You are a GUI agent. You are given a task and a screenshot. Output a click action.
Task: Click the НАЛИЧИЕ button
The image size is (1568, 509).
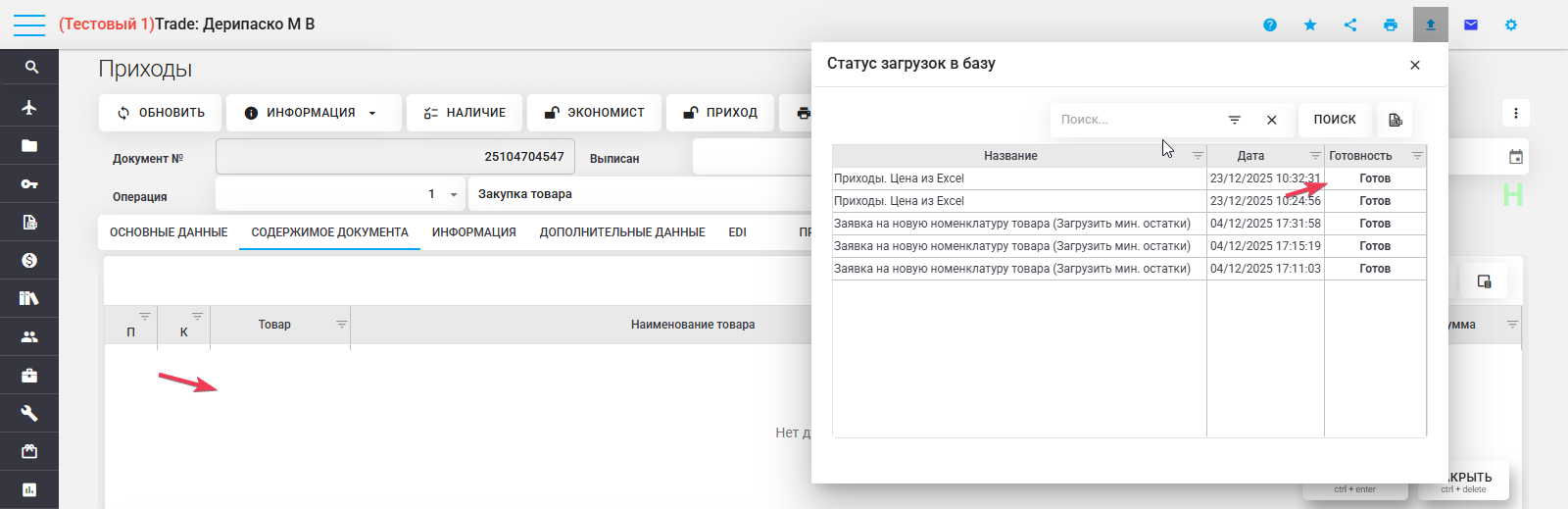[465, 113]
